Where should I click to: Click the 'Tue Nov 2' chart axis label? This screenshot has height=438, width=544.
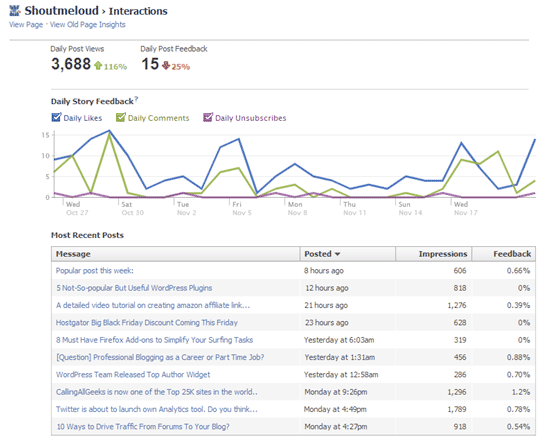pos(187,209)
